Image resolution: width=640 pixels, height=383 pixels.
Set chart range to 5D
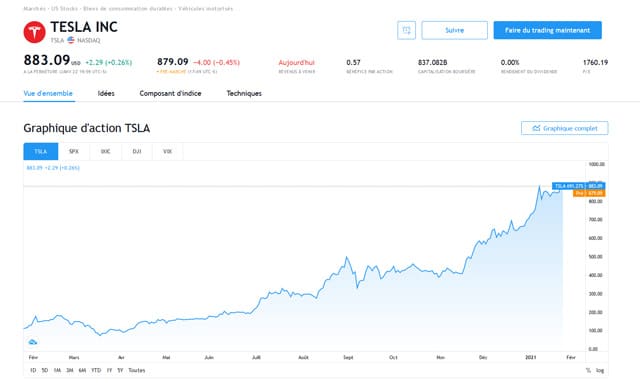pos(45,370)
